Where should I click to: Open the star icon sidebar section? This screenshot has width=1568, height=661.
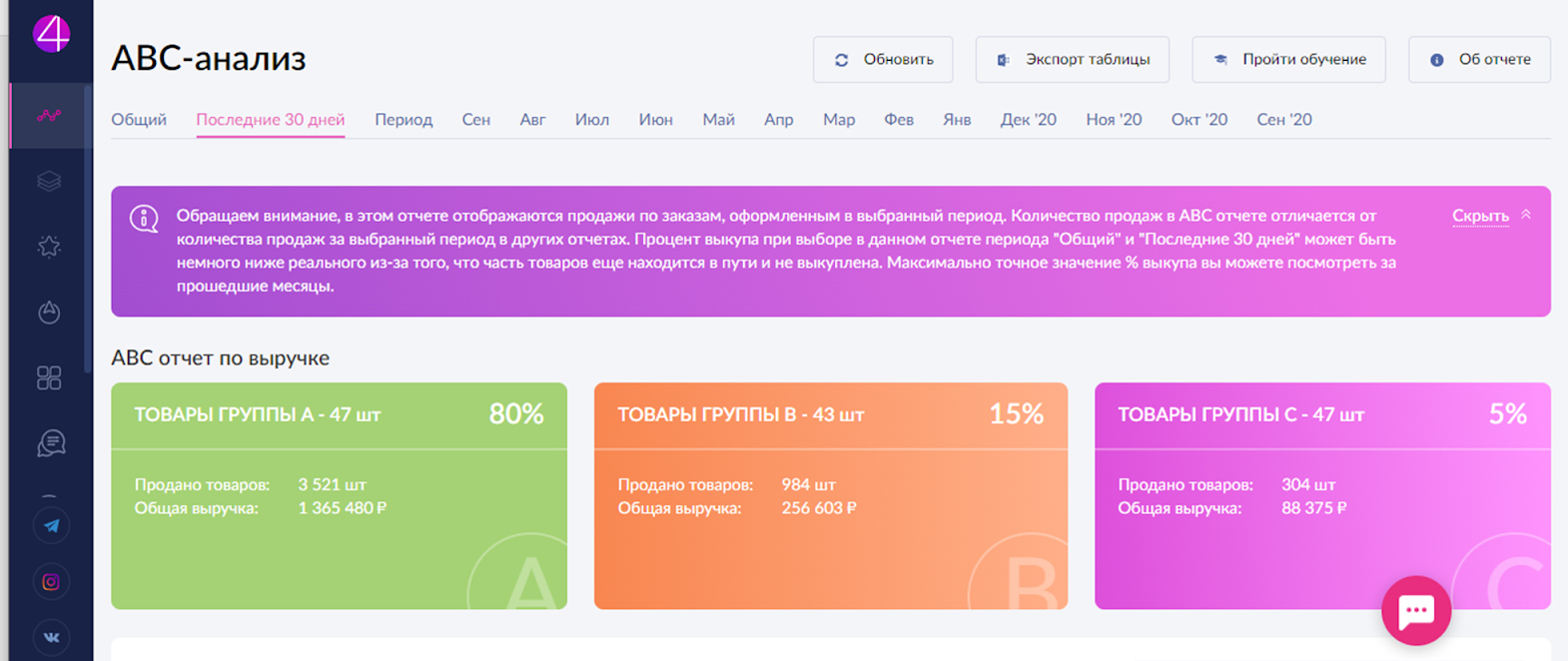pos(49,247)
